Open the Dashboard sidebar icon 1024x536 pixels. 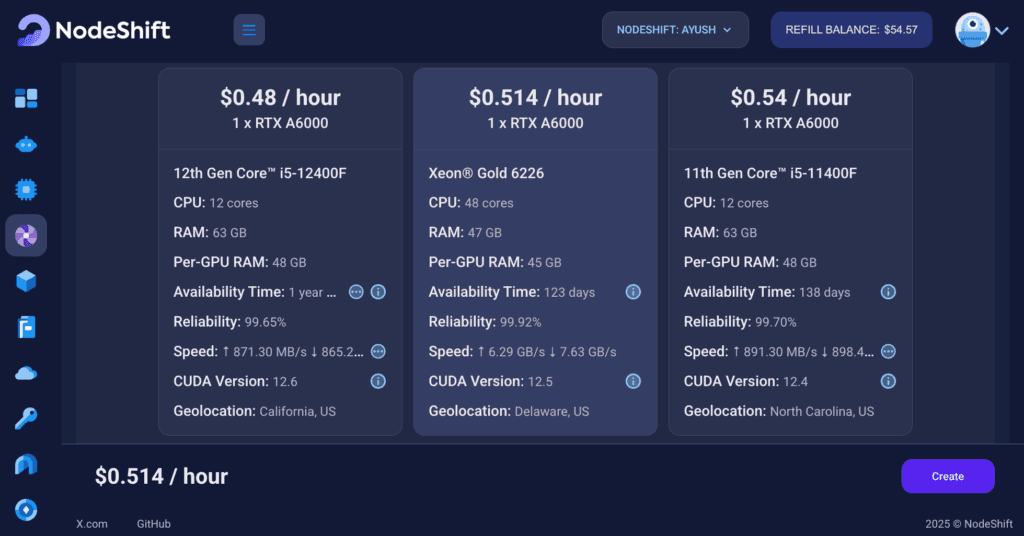point(26,99)
